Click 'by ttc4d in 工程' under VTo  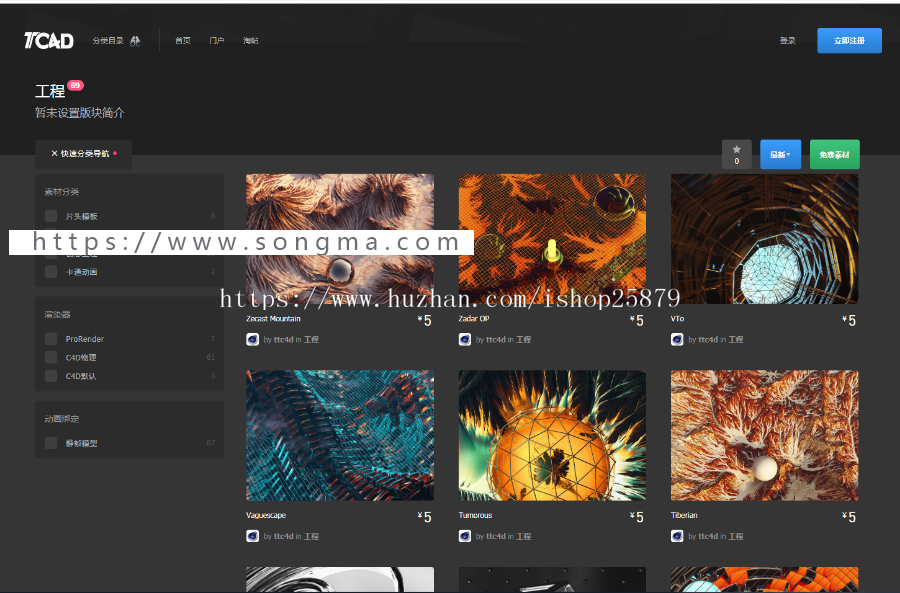point(716,340)
